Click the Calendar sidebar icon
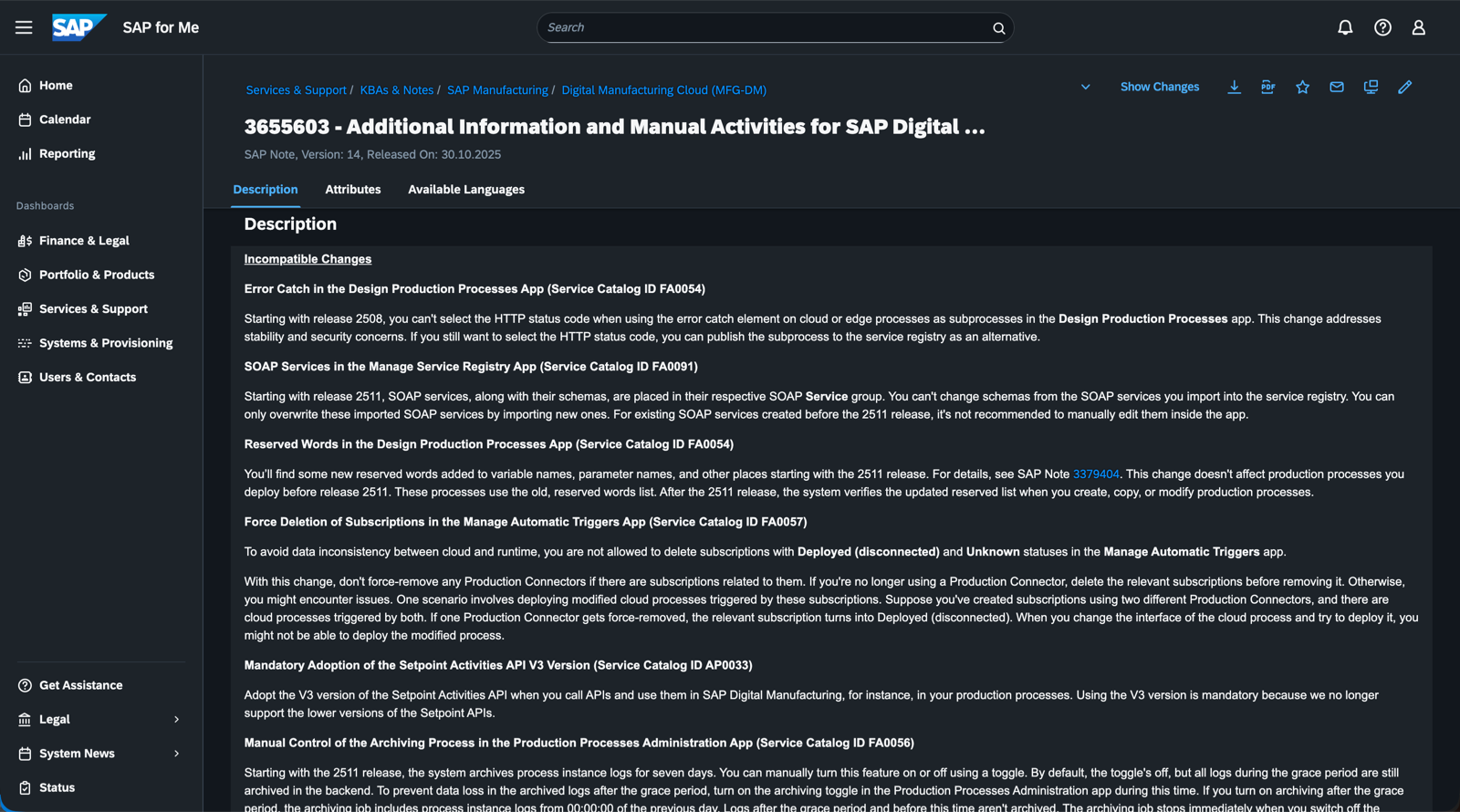 pos(25,120)
